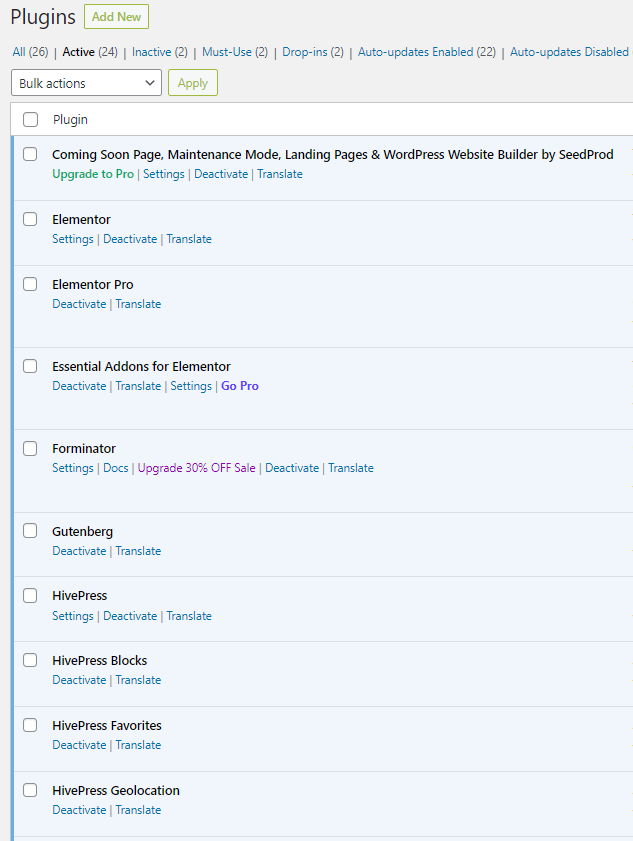Click Translate under HivePress Favorites
This screenshot has width=633, height=841.
pyautogui.click(x=138, y=746)
